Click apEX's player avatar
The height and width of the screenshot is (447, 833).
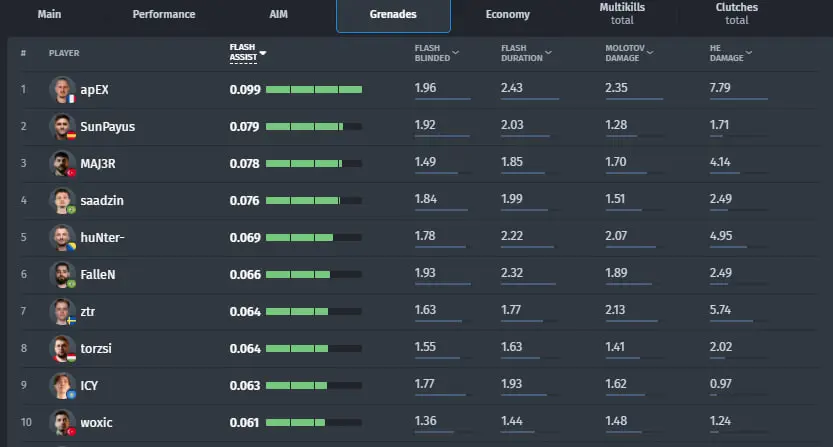[62, 90]
